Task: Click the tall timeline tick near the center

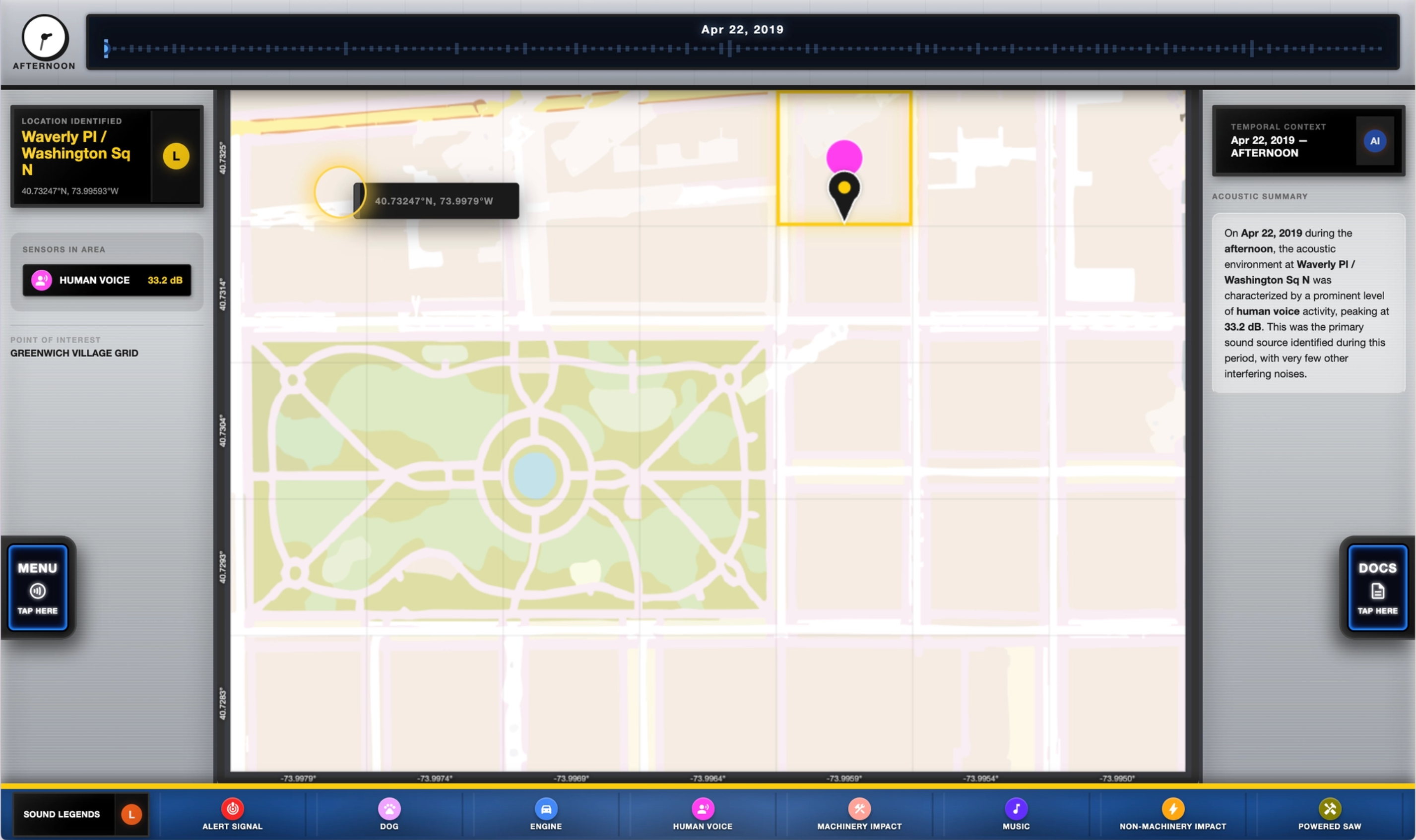Action: tap(729, 49)
